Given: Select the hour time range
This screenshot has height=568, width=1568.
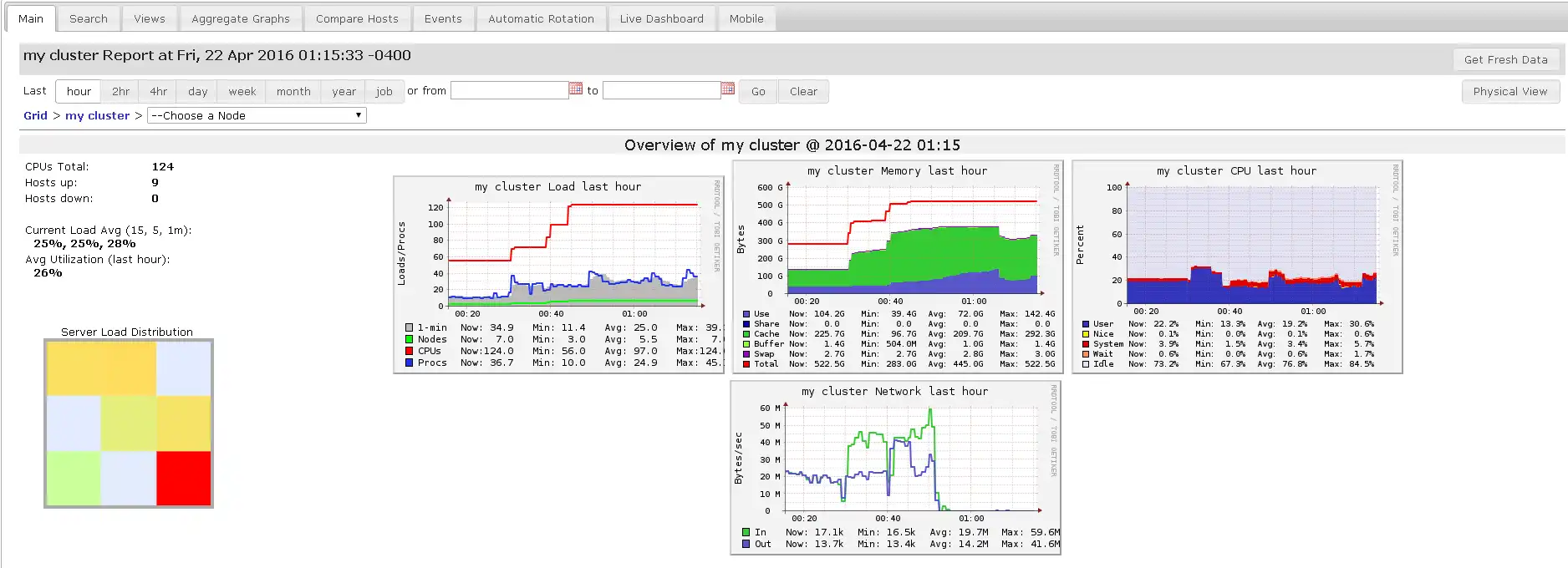Looking at the screenshot, I should click(79, 91).
